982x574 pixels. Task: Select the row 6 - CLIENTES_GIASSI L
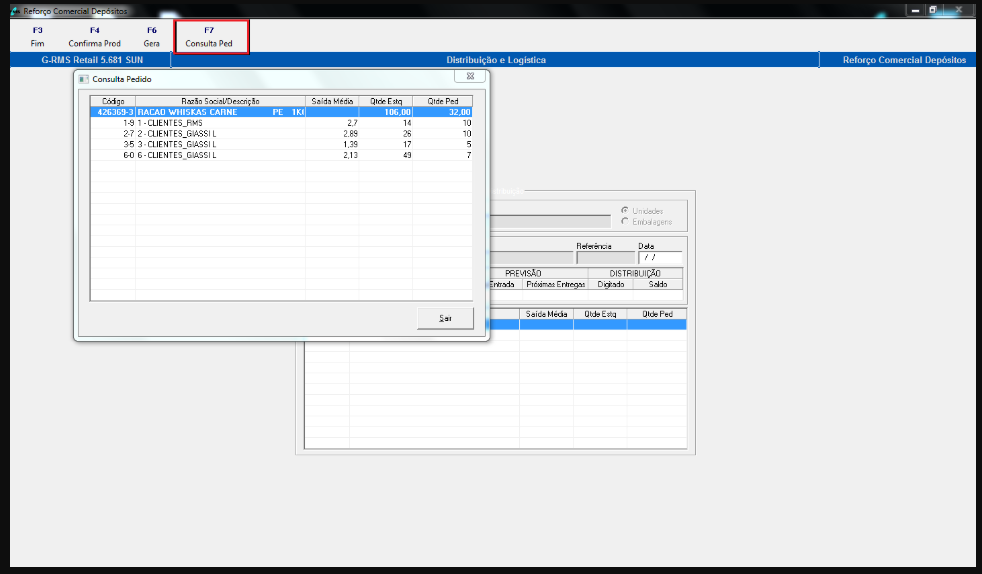tap(281, 155)
